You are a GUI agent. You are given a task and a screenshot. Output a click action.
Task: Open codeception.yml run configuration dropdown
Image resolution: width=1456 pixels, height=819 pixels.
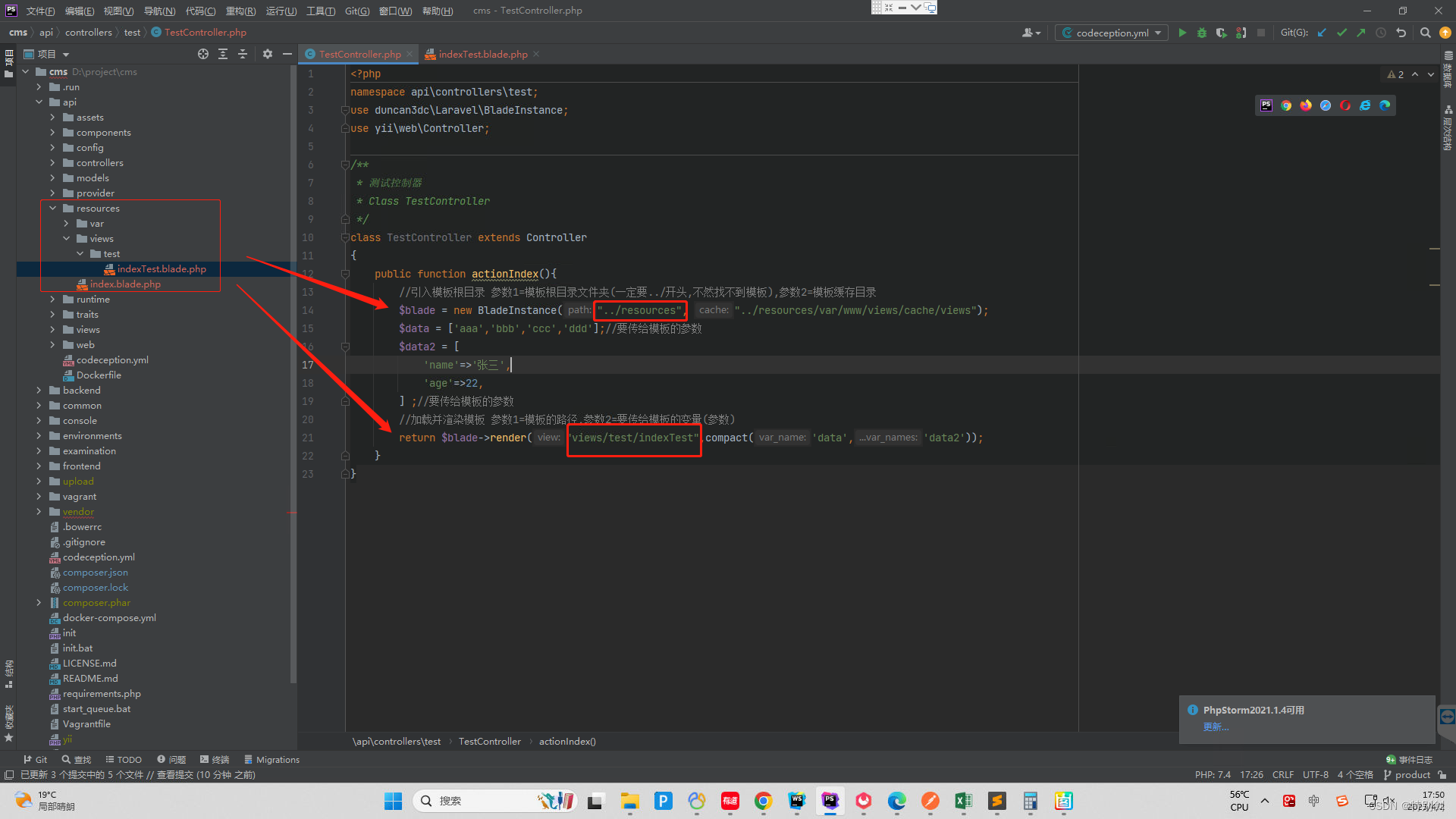pyautogui.click(x=1111, y=33)
